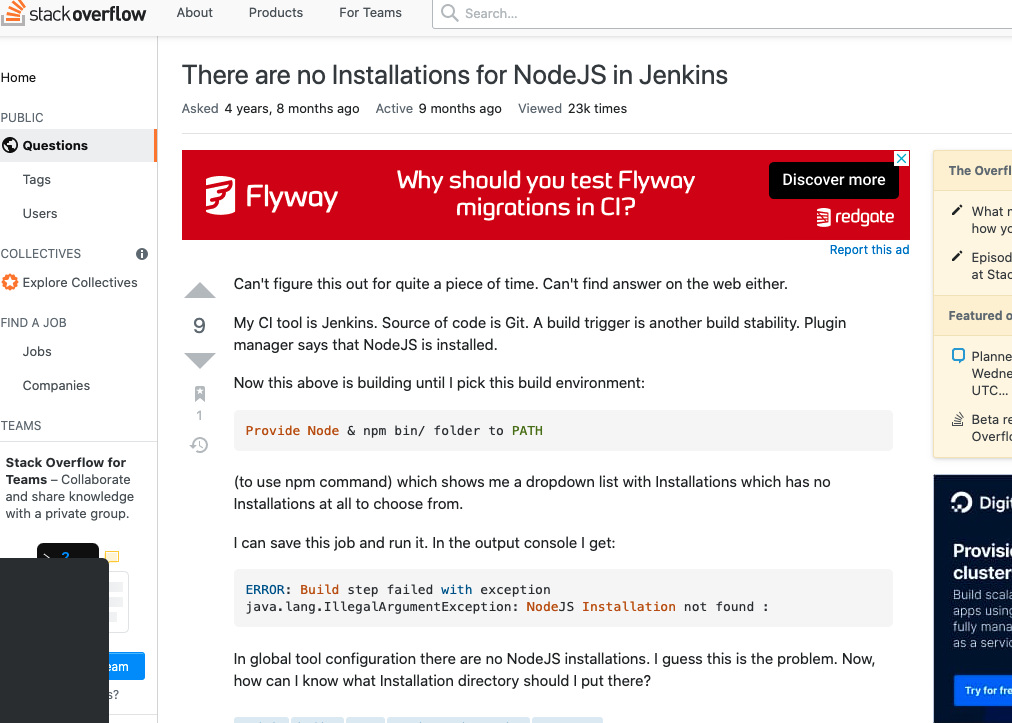Image resolution: width=1012 pixels, height=723 pixels.
Task: Click Report this ad link
Action: coord(869,250)
